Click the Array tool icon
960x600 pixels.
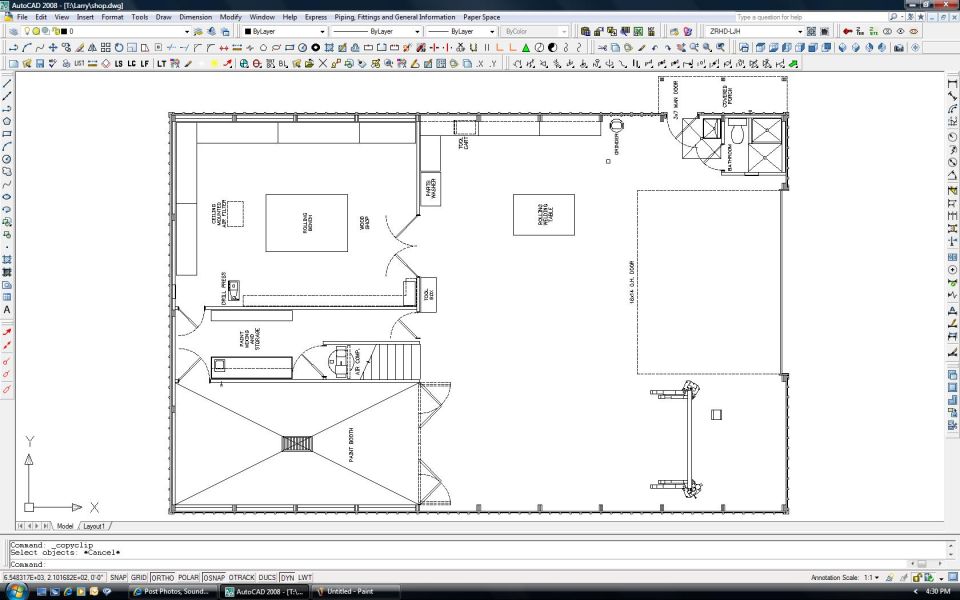click(x=106, y=47)
